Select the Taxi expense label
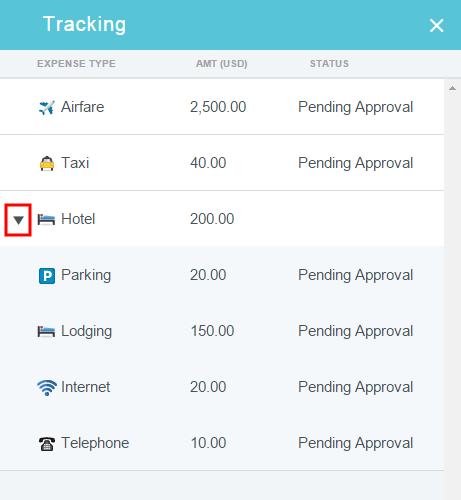The width and height of the screenshot is (461, 500). pos(75,163)
